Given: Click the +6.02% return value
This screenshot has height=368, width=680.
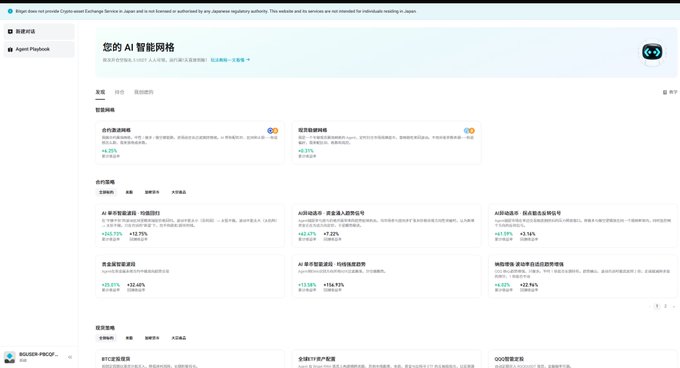Looking at the screenshot, I should [x=503, y=285].
